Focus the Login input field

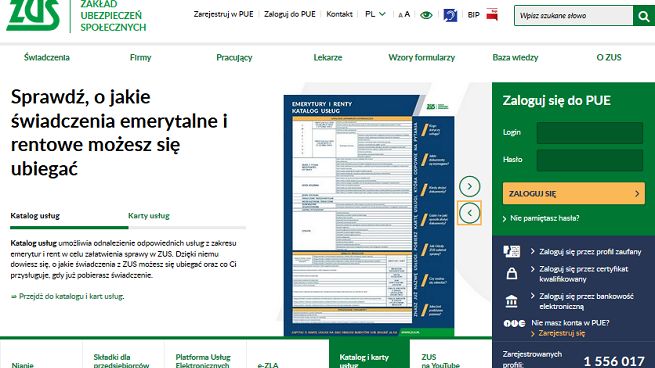coord(589,133)
